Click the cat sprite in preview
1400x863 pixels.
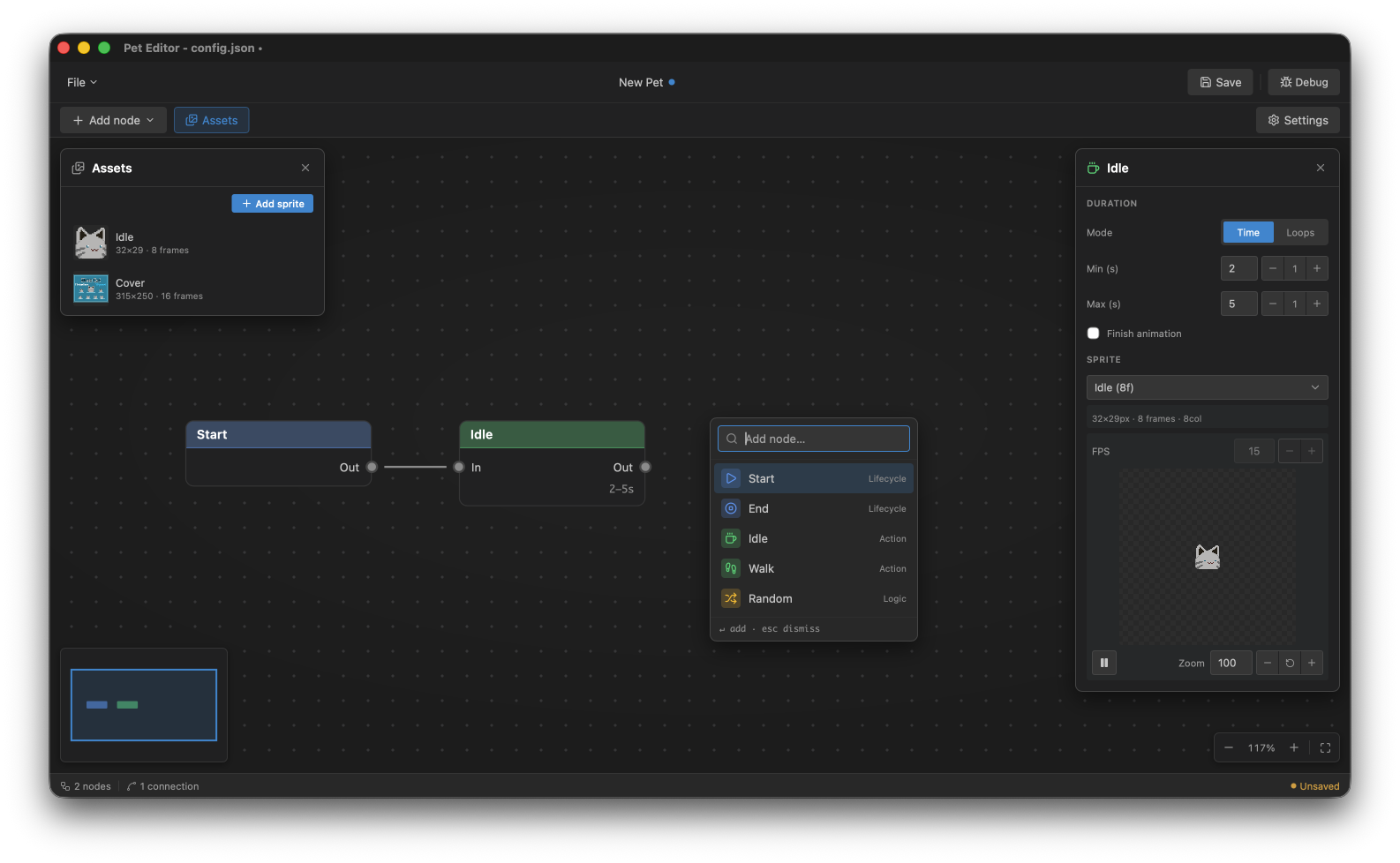[1208, 557]
